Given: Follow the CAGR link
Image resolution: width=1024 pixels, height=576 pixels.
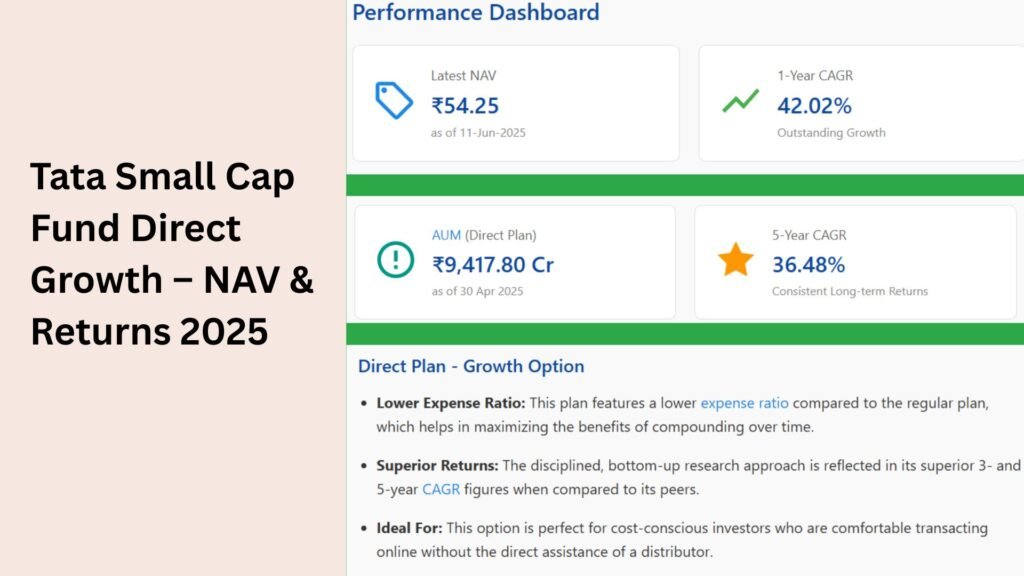Looking at the screenshot, I should tap(441, 489).
